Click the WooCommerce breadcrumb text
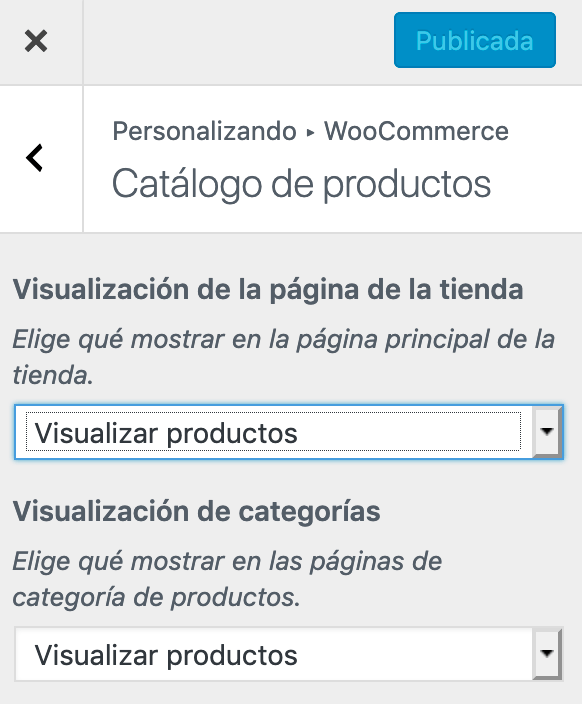The width and height of the screenshot is (582, 704). click(x=416, y=131)
